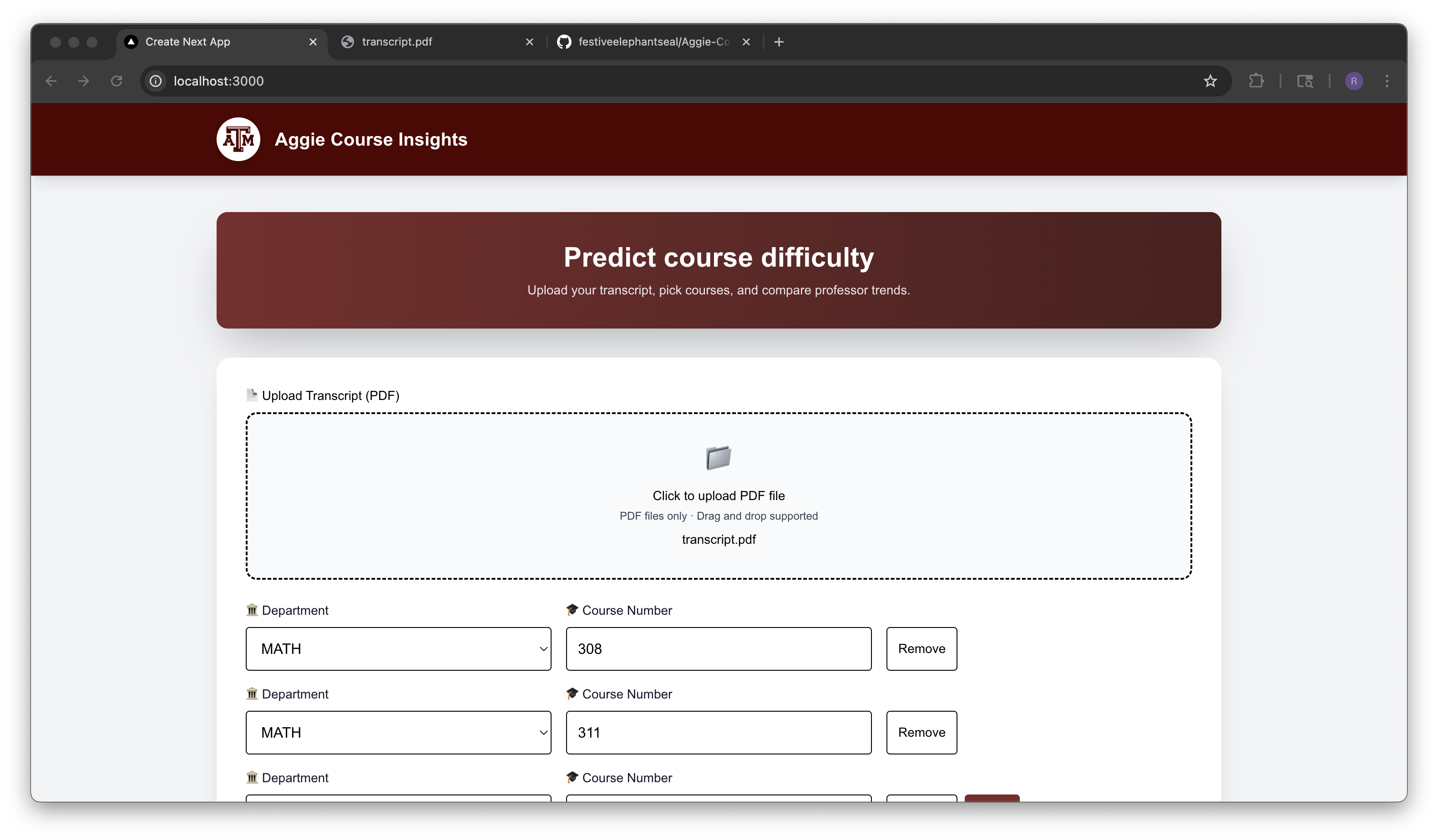The height and width of the screenshot is (840, 1438).
Task: Click the Texas A&M logo icon
Action: [x=238, y=139]
